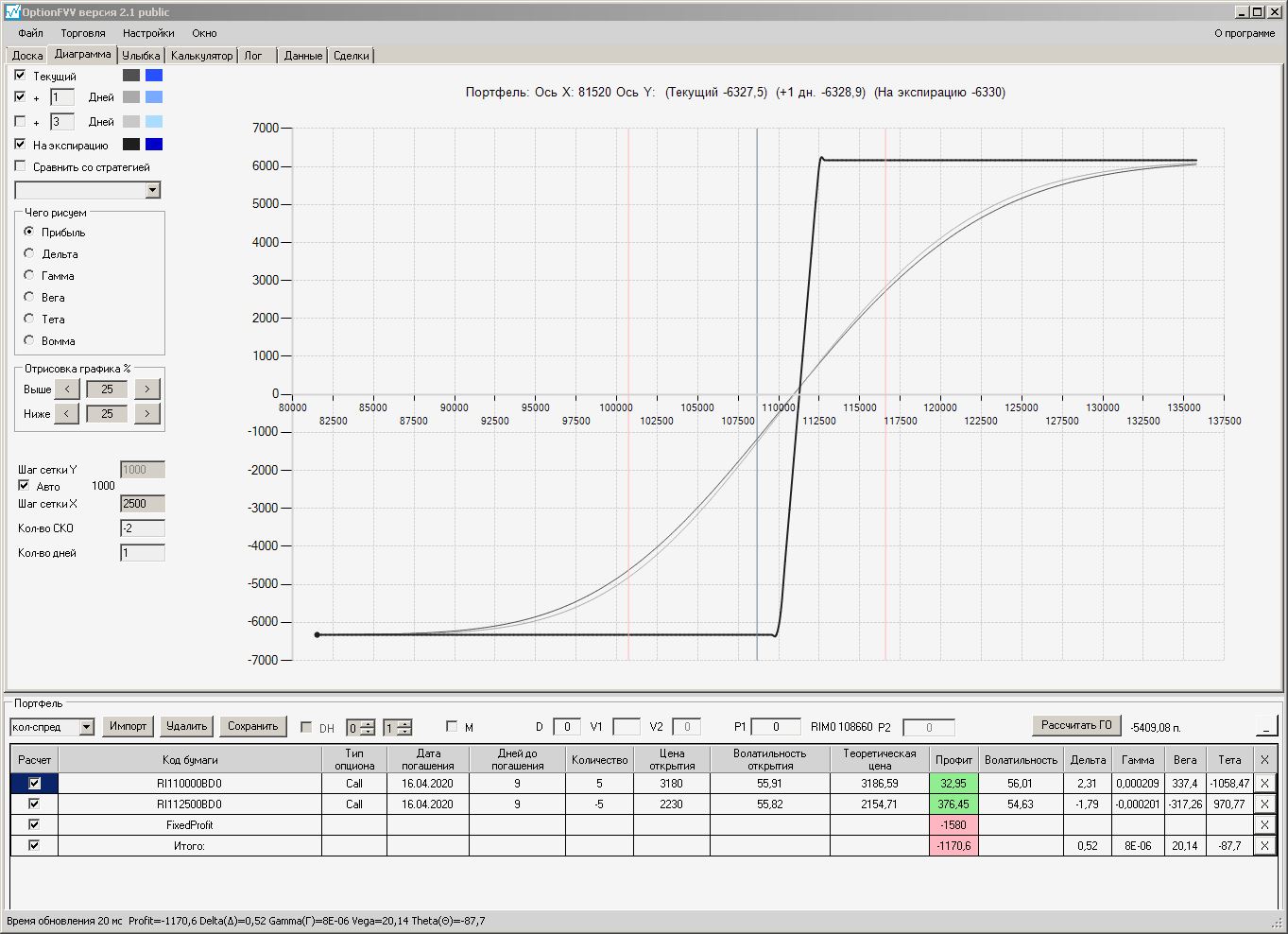Open the Сделки tab
This screenshot has width=1288, height=934.
click(352, 56)
